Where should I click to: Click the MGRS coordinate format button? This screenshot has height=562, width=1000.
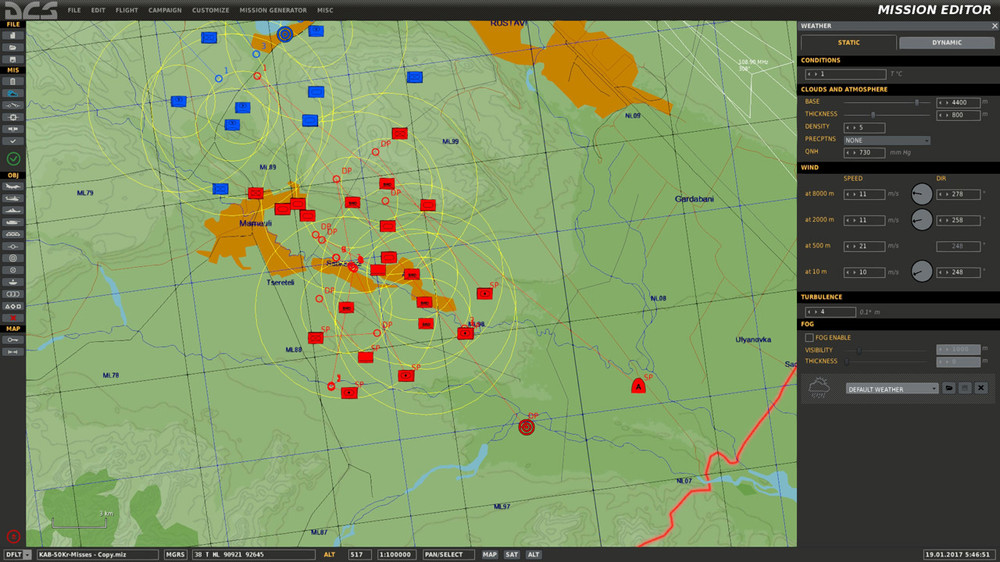175,554
